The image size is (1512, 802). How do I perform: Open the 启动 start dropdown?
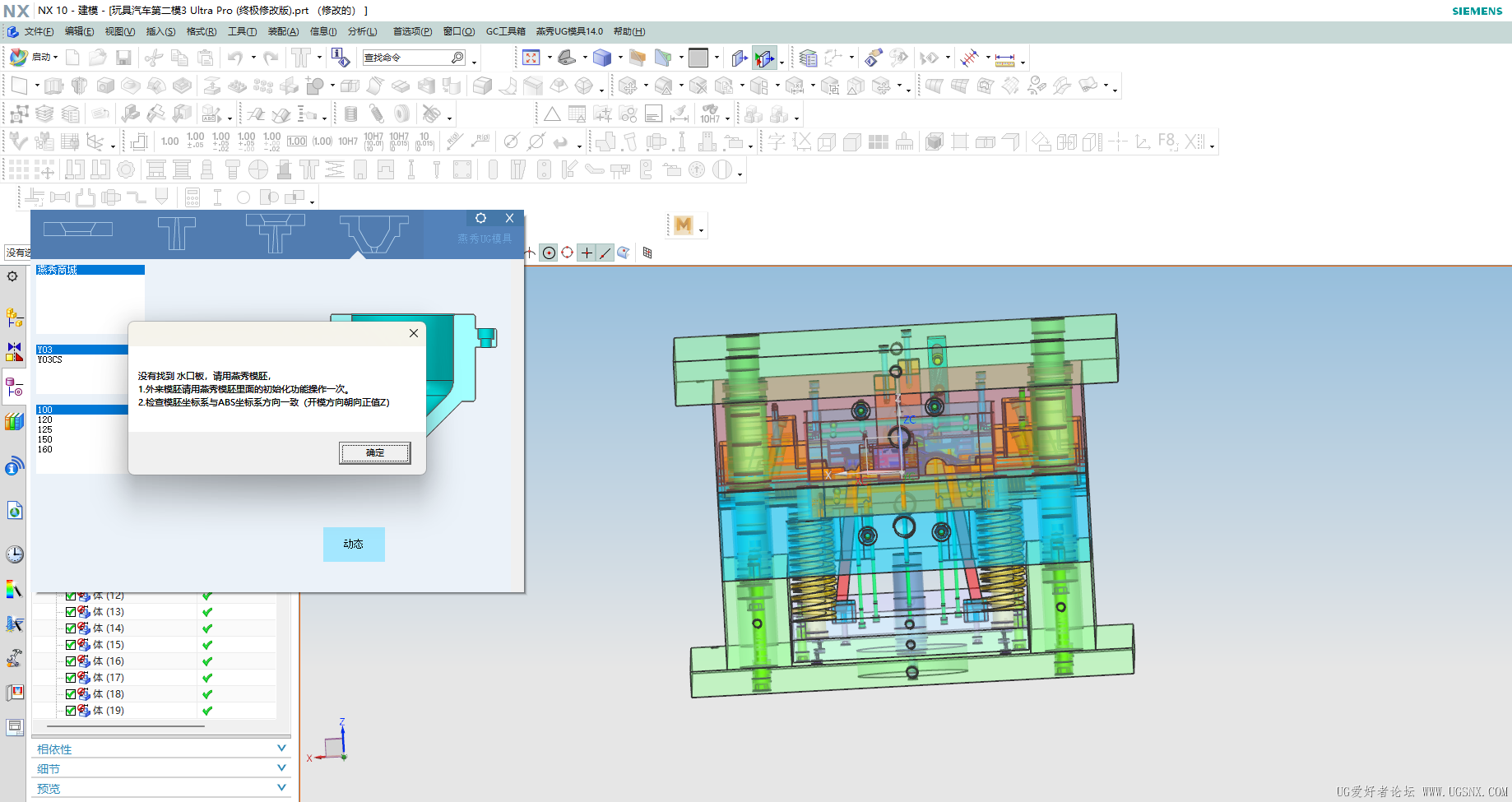click(x=35, y=58)
